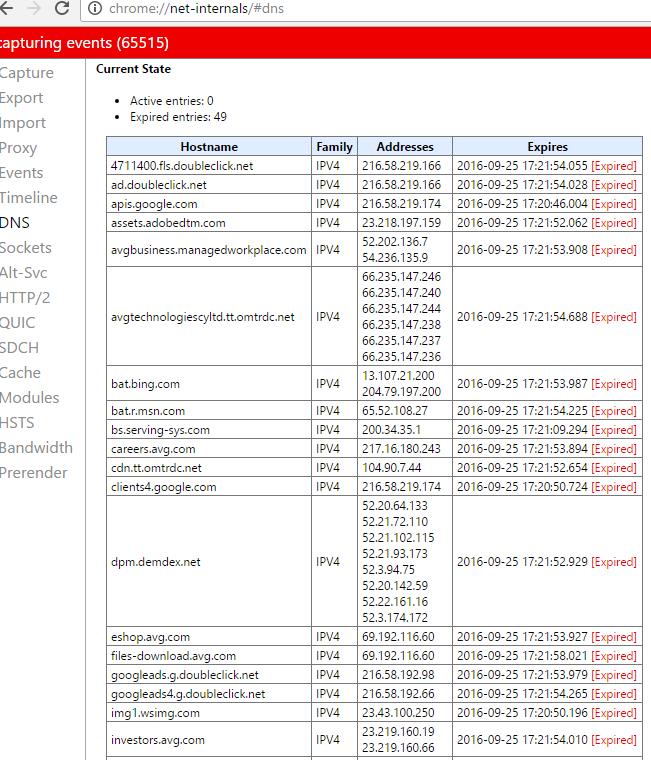Screen dimensions: 651x760
Task: Switch to the HTTP/2 sidebar tab
Action: coord(26,298)
